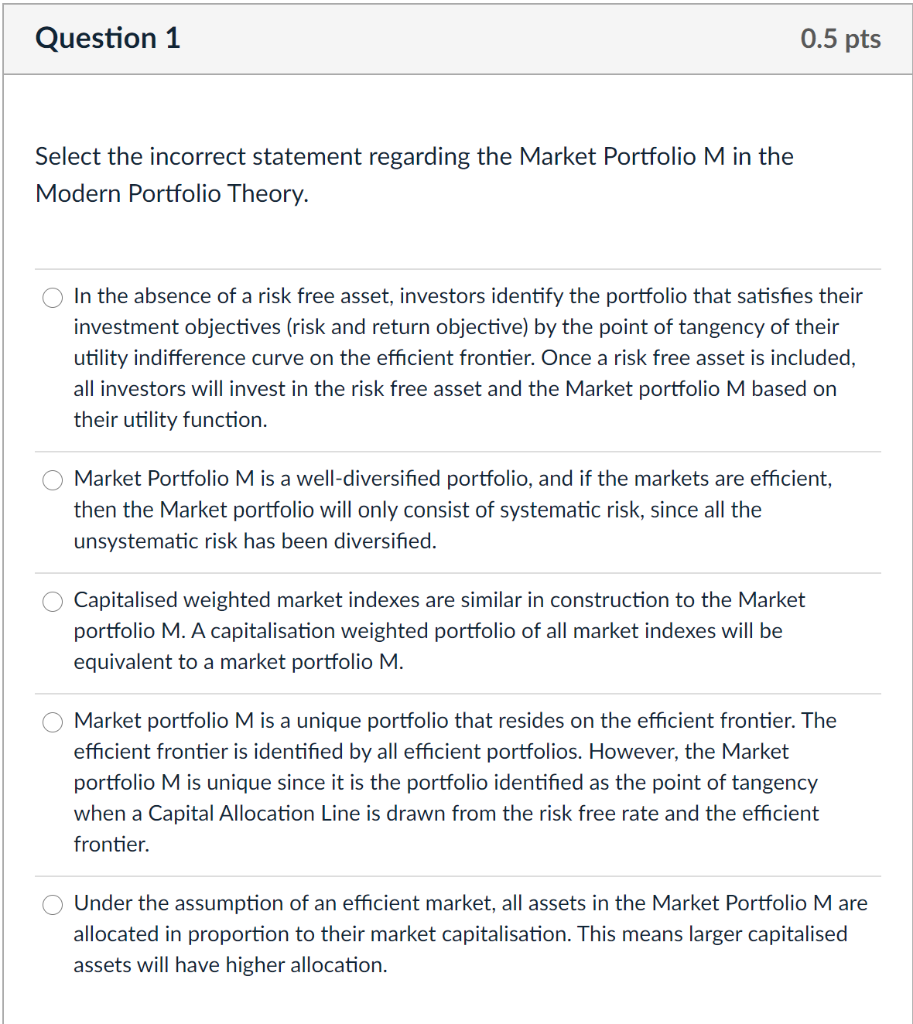Screen dimensions: 913x1024
Task: Select the radio button for the risk free asset statement
Action: (x=52, y=297)
